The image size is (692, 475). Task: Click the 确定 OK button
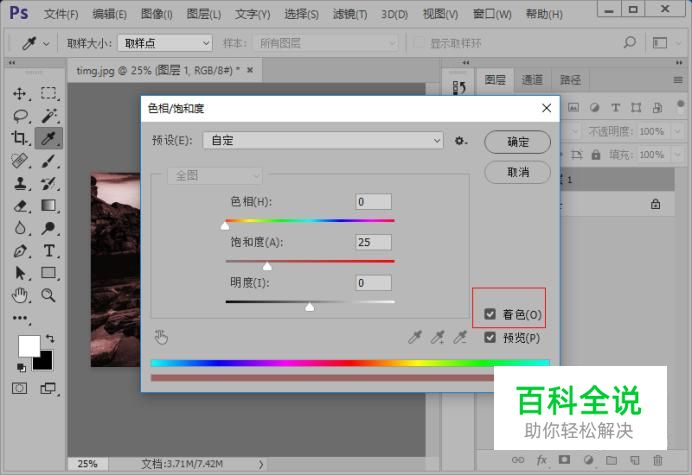517,142
